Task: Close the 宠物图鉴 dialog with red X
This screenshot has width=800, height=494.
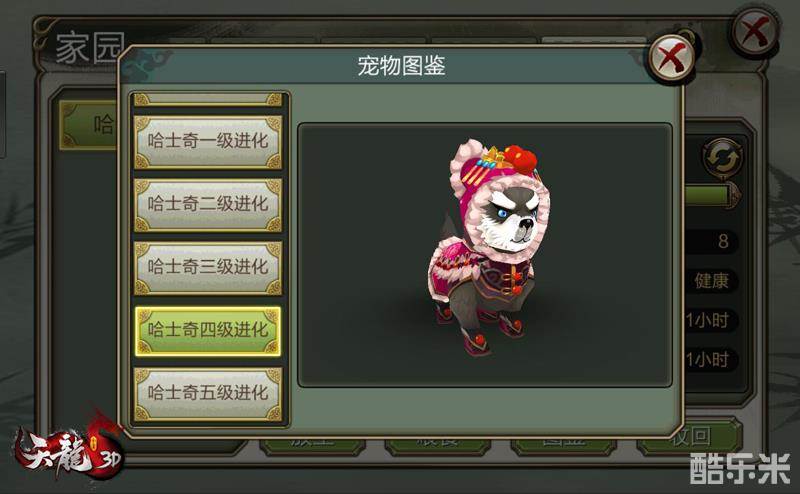Action: pos(671,57)
